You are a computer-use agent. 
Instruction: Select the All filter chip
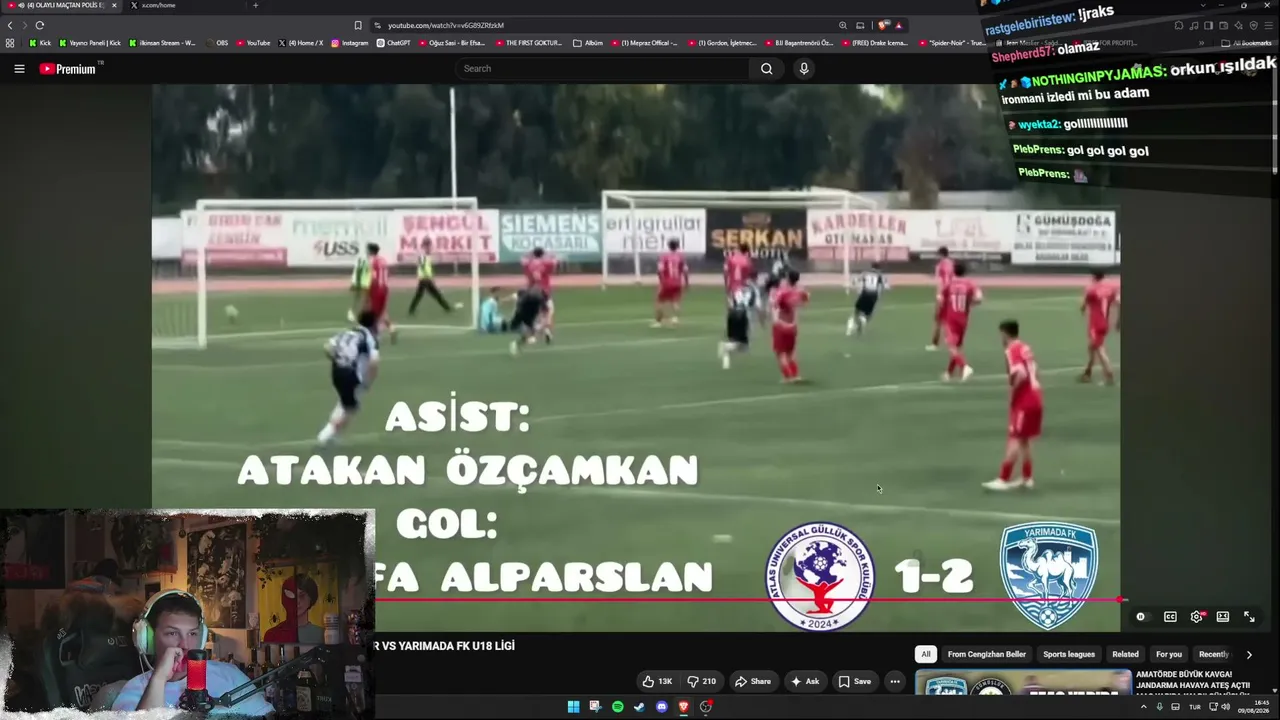[x=926, y=654]
